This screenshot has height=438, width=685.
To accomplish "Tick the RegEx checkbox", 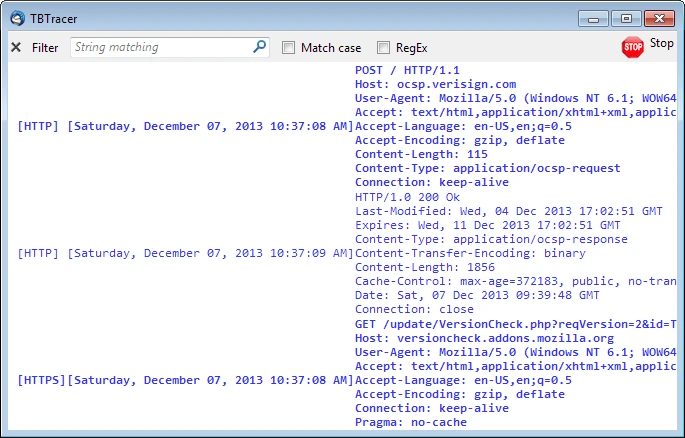I will pyautogui.click(x=383, y=47).
